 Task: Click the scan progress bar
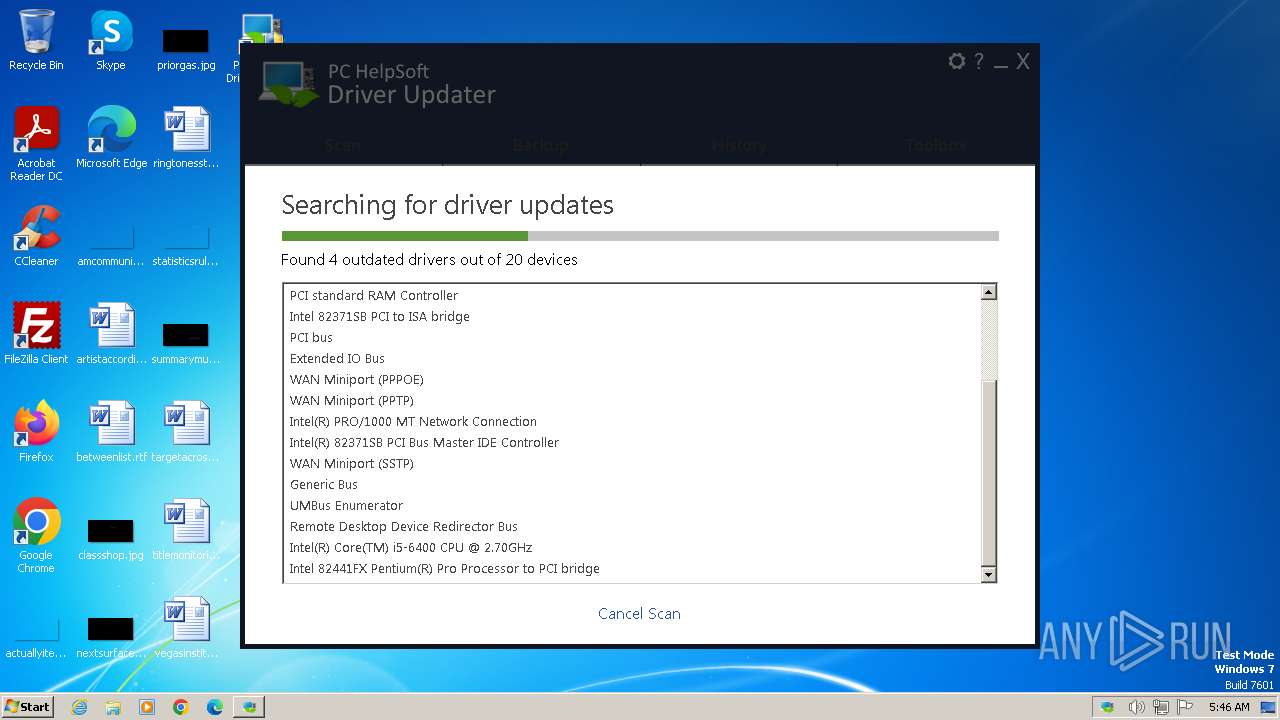[x=640, y=236]
